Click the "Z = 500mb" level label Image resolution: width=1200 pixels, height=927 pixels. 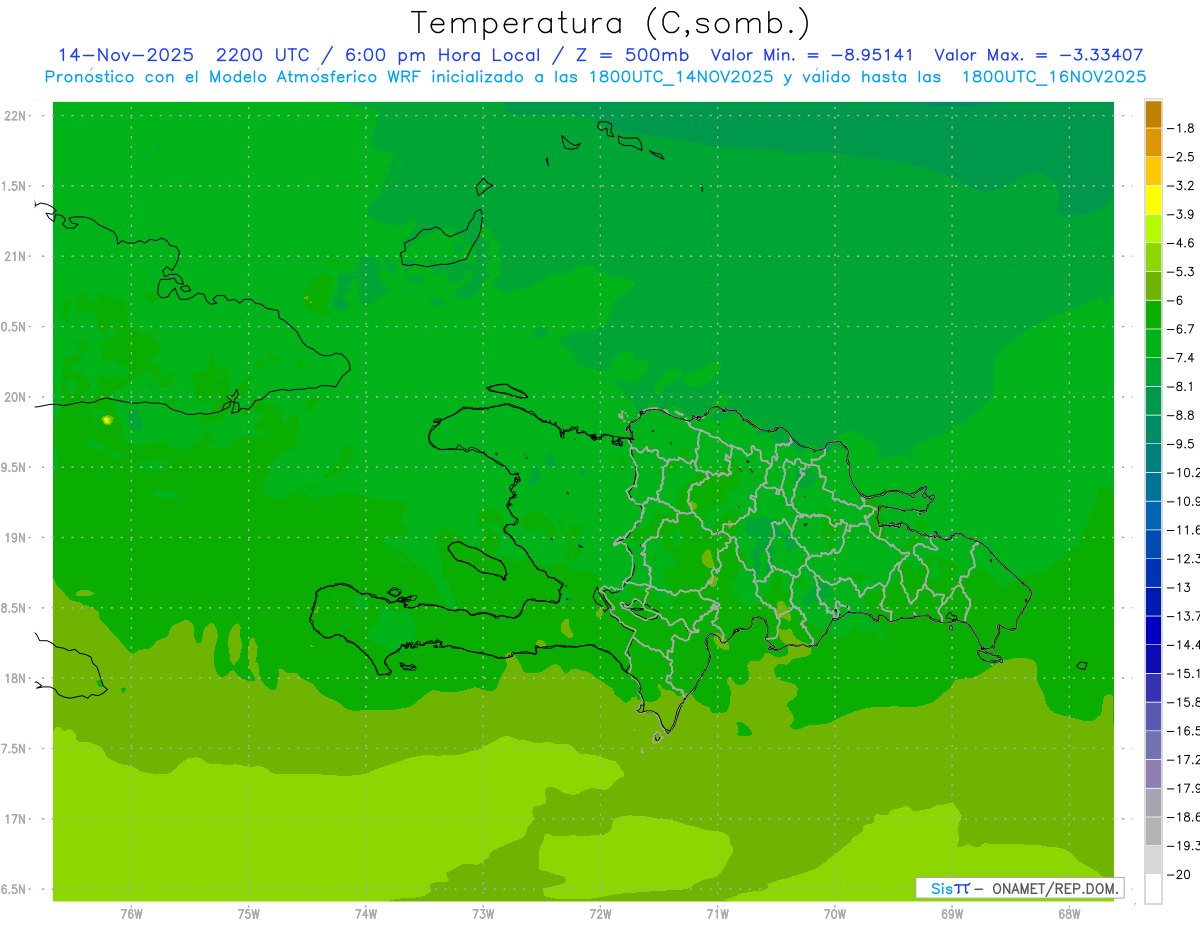click(631, 55)
